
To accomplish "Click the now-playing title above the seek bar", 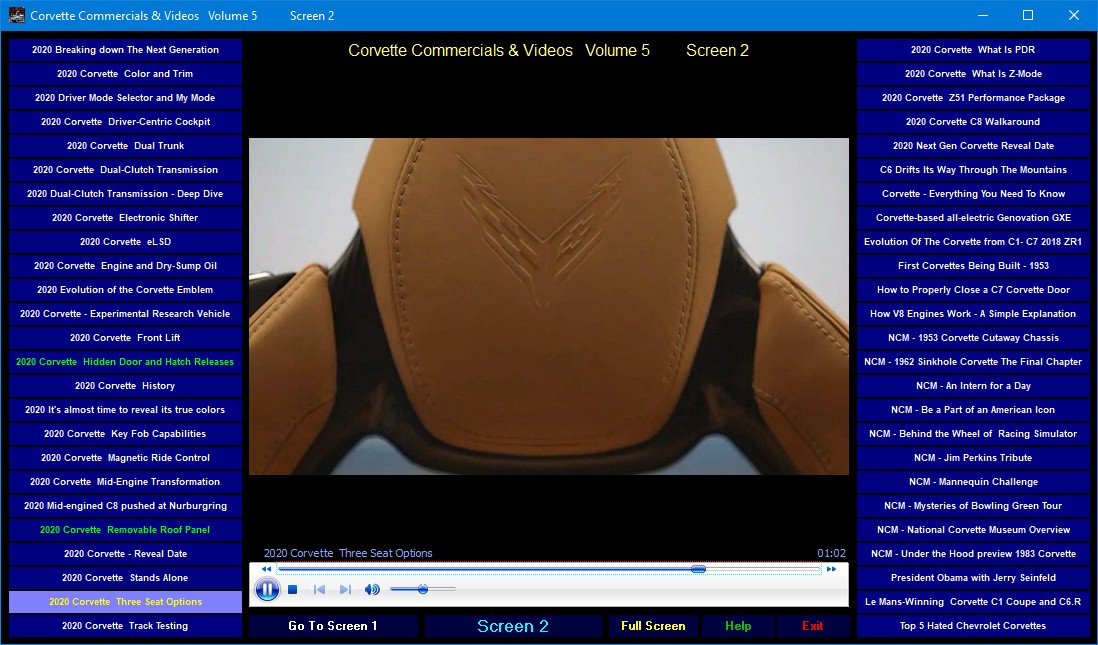I will point(348,553).
